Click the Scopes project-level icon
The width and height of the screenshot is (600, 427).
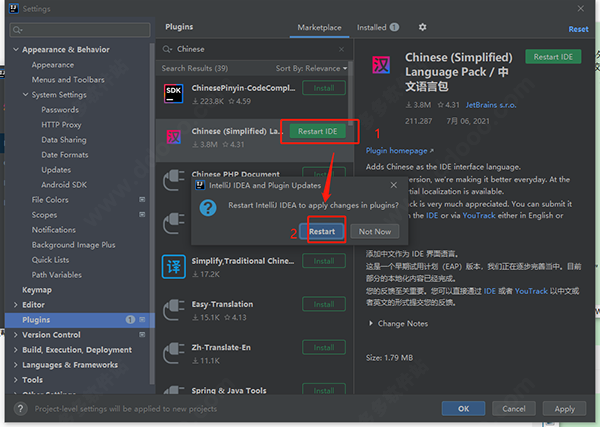(142, 215)
